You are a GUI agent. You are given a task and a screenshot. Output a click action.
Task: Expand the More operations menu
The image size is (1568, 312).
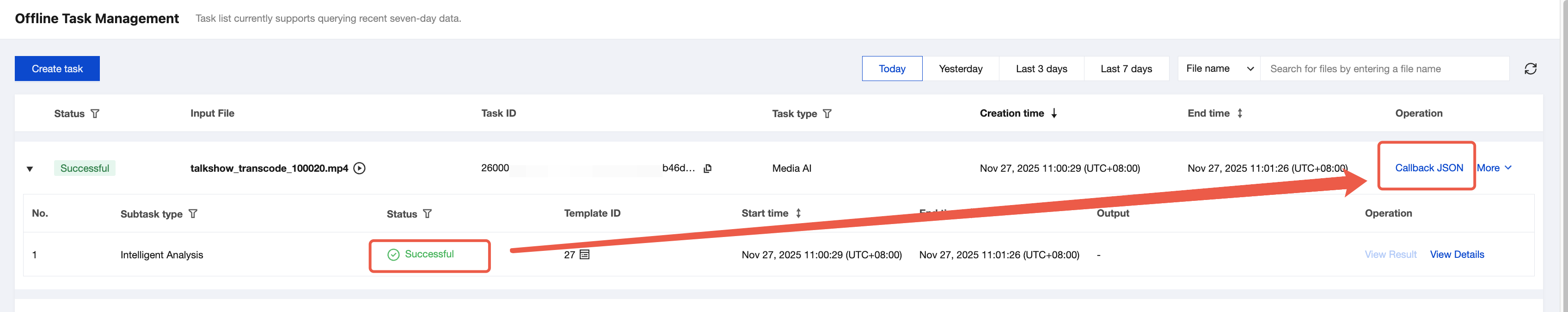click(x=1494, y=168)
